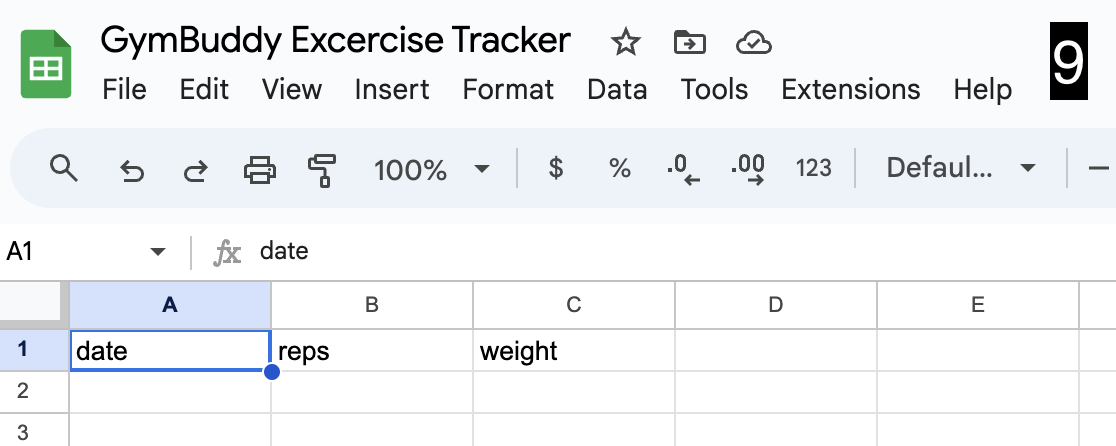
Task: Open the name box dropdown arrow
Action: (158, 252)
